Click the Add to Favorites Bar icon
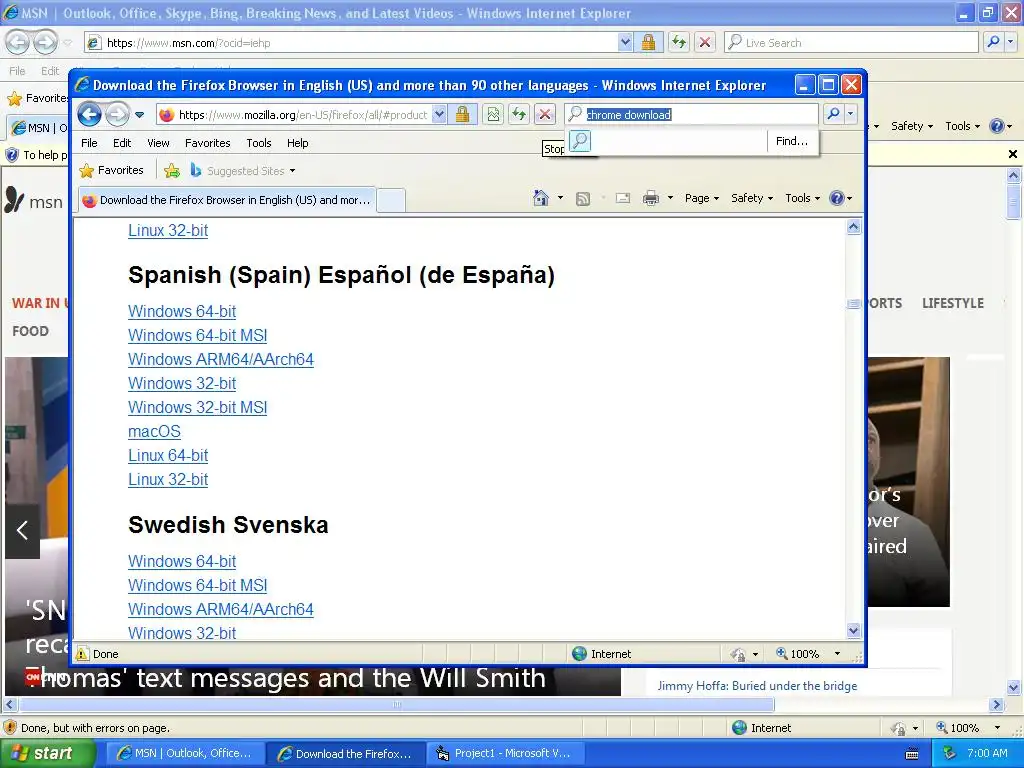Viewport: 1024px width, 768px height. [172, 171]
